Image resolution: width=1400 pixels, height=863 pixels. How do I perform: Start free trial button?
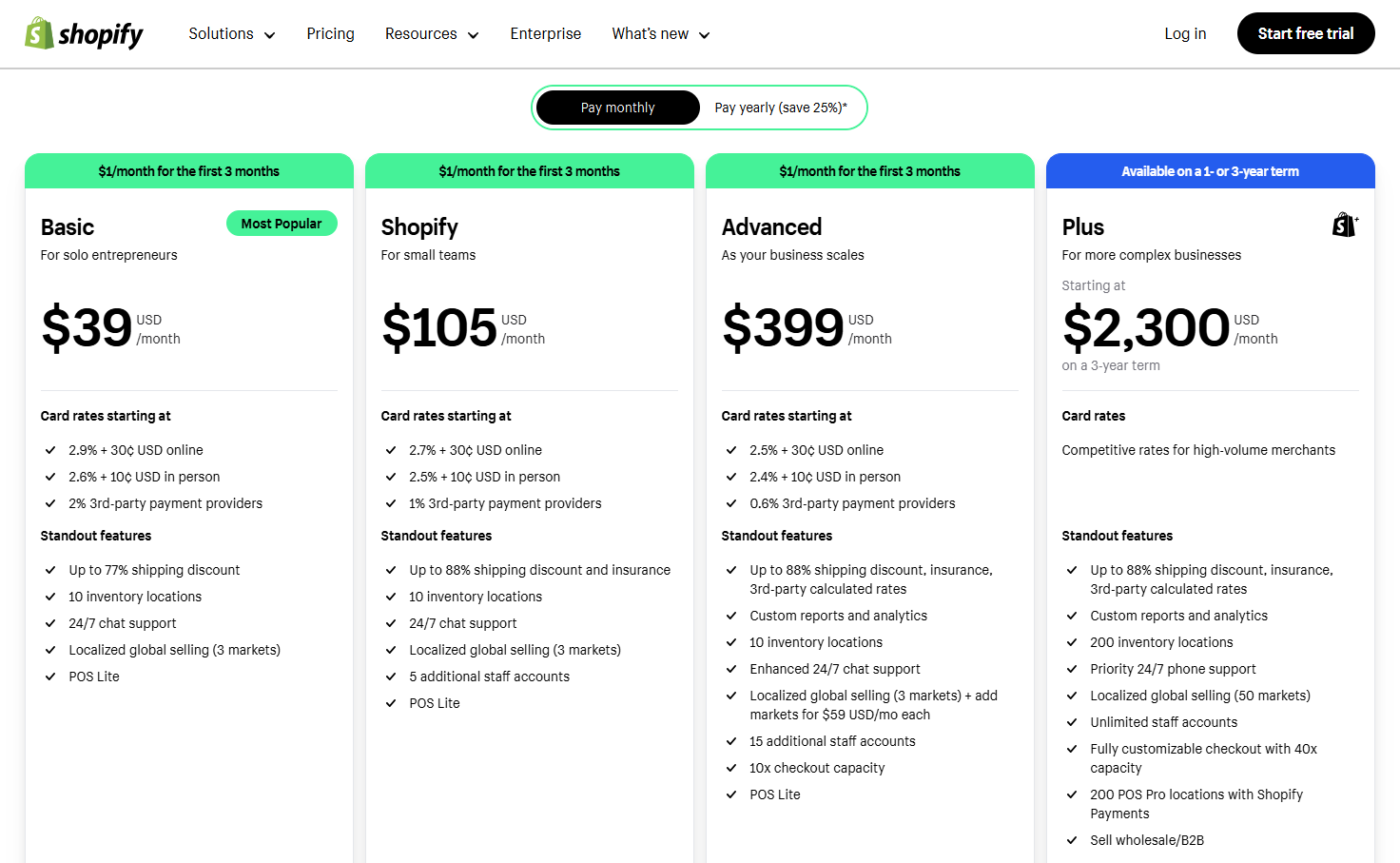tap(1306, 33)
